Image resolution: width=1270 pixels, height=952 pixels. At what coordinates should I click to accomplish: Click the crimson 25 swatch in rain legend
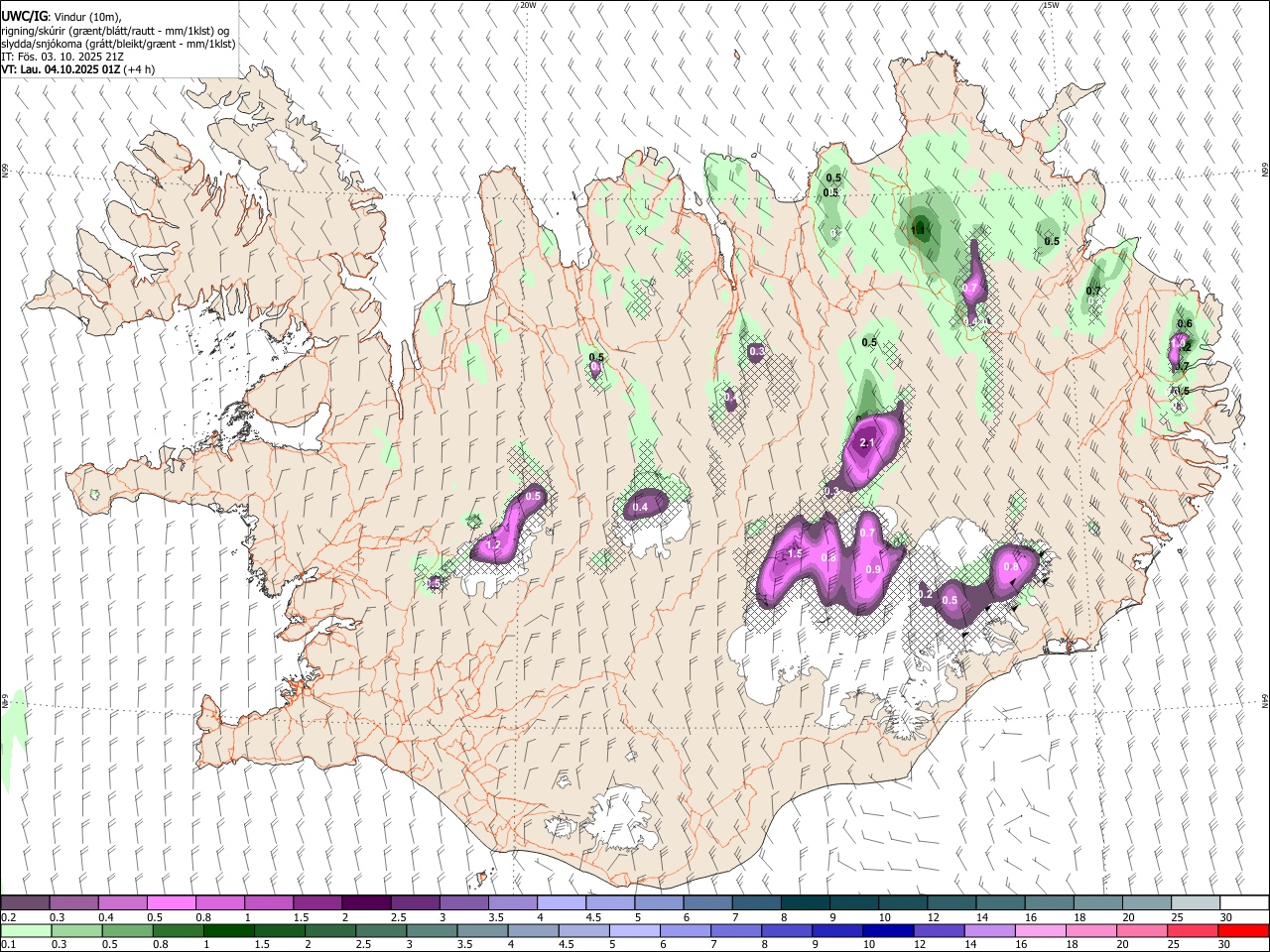pyautogui.click(x=1193, y=931)
